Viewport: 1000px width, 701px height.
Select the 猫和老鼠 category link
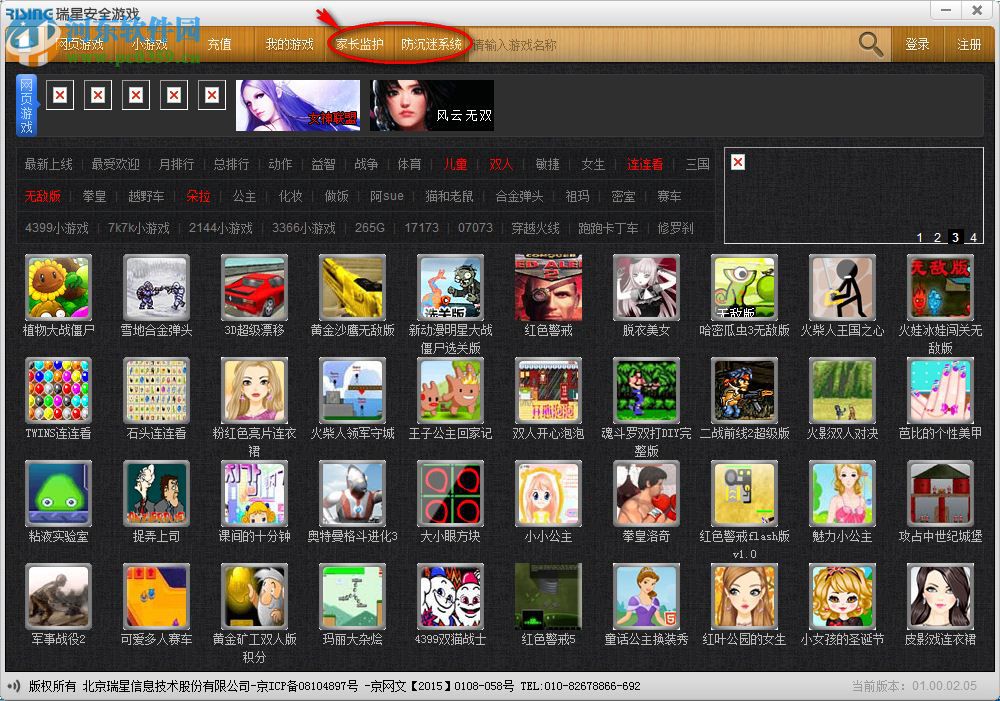(450, 196)
